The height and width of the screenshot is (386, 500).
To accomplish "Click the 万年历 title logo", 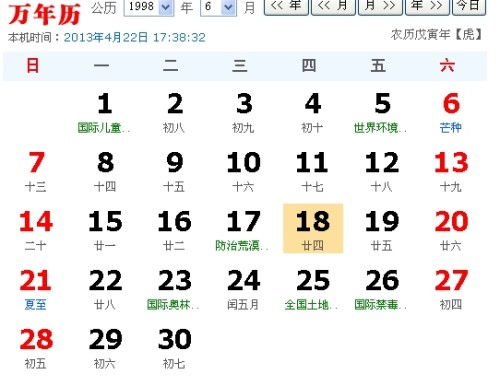I will click(44, 14).
